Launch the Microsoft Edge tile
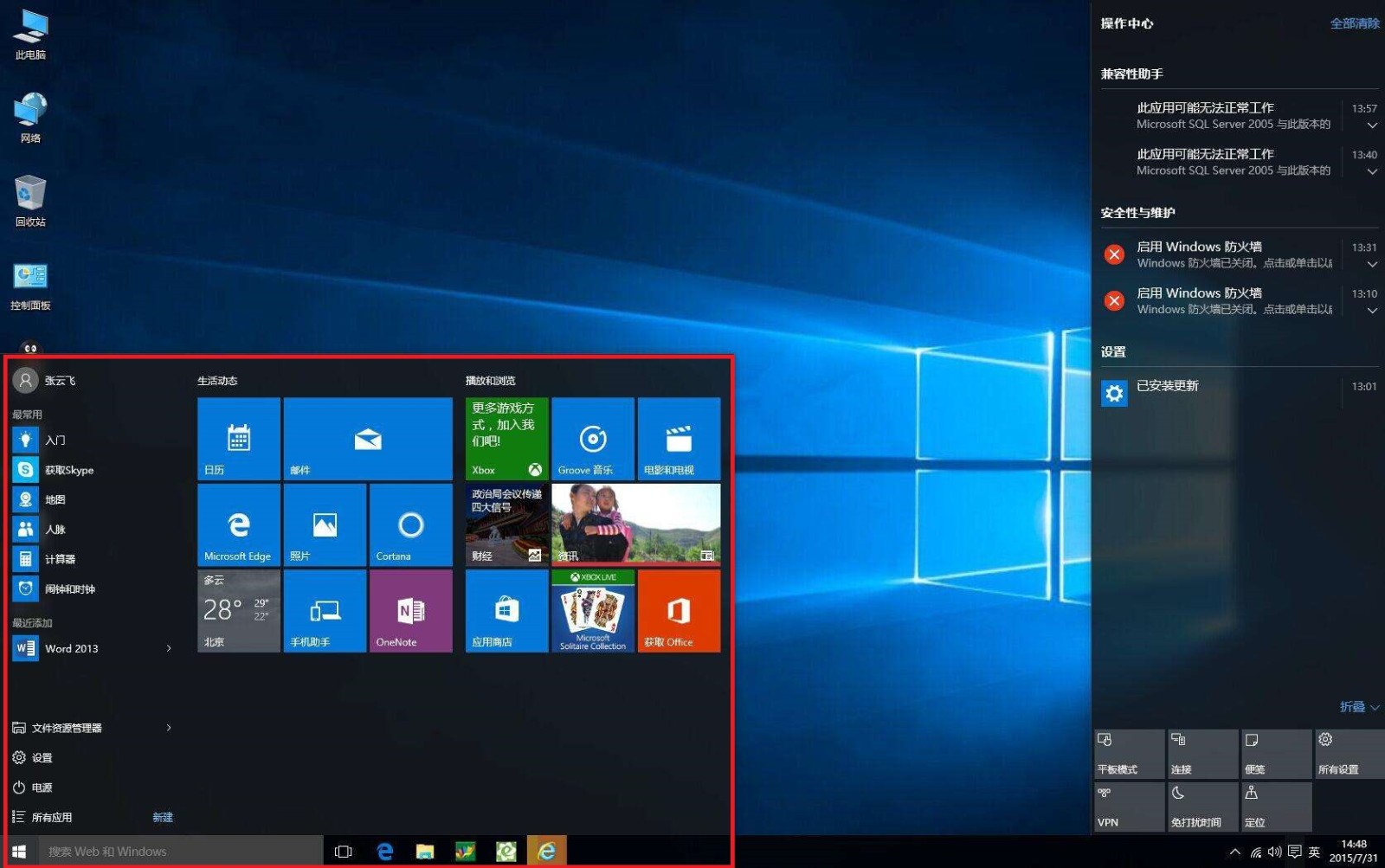The image size is (1385, 868). 239,524
